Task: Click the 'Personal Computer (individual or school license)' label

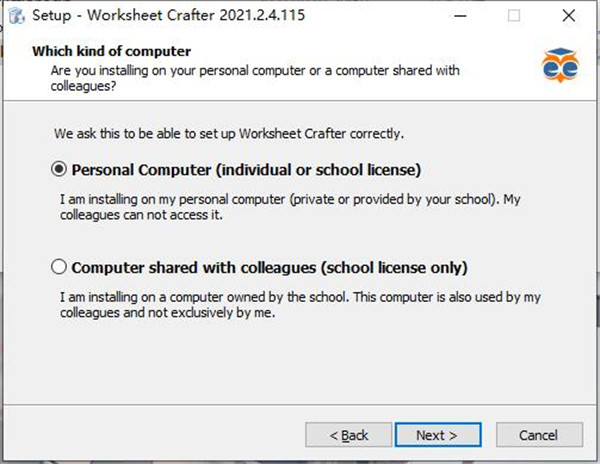Action: click(x=246, y=169)
